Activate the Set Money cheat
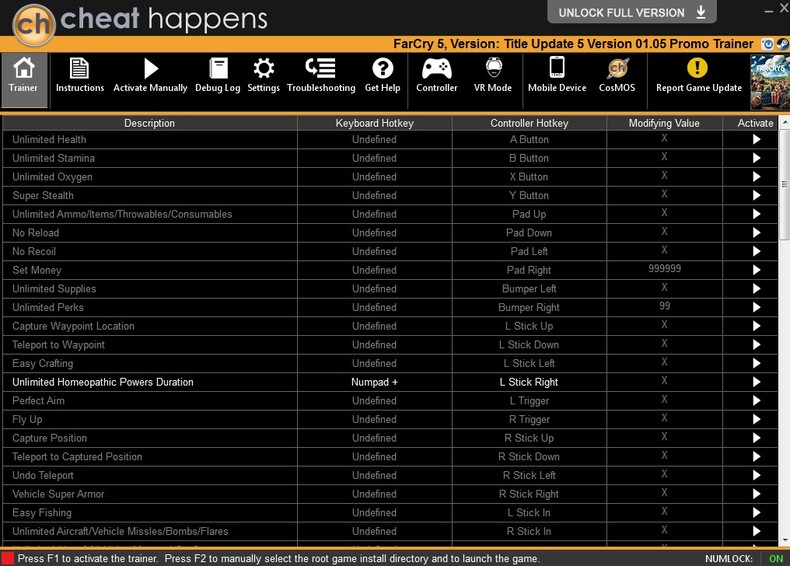Image resolution: width=790 pixels, height=566 pixels. click(x=756, y=270)
